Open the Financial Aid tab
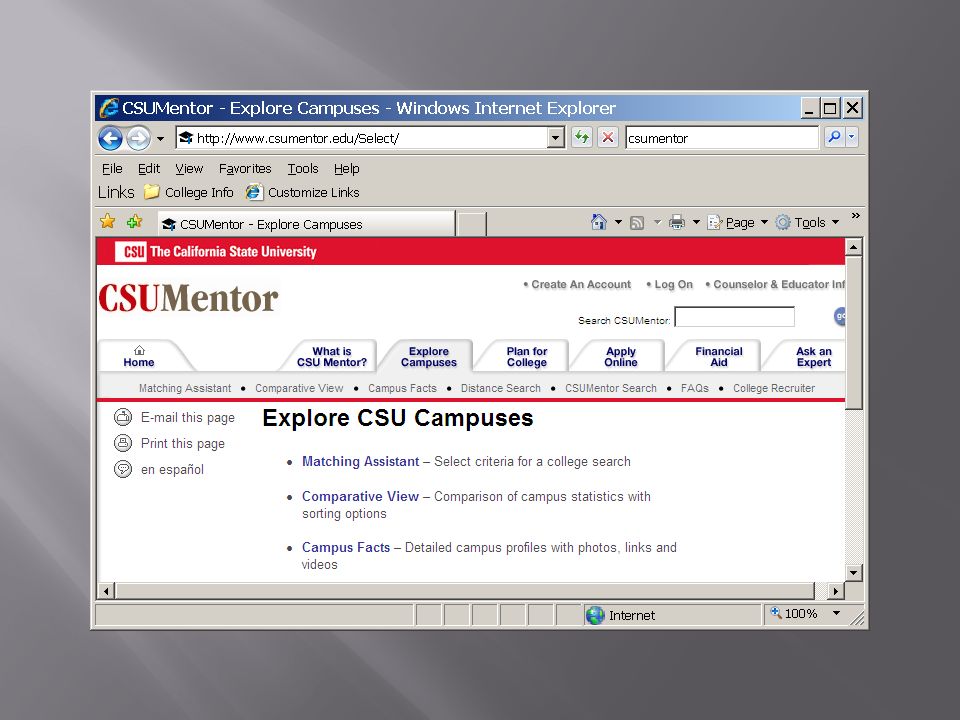960x720 pixels. (x=719, y=356)
